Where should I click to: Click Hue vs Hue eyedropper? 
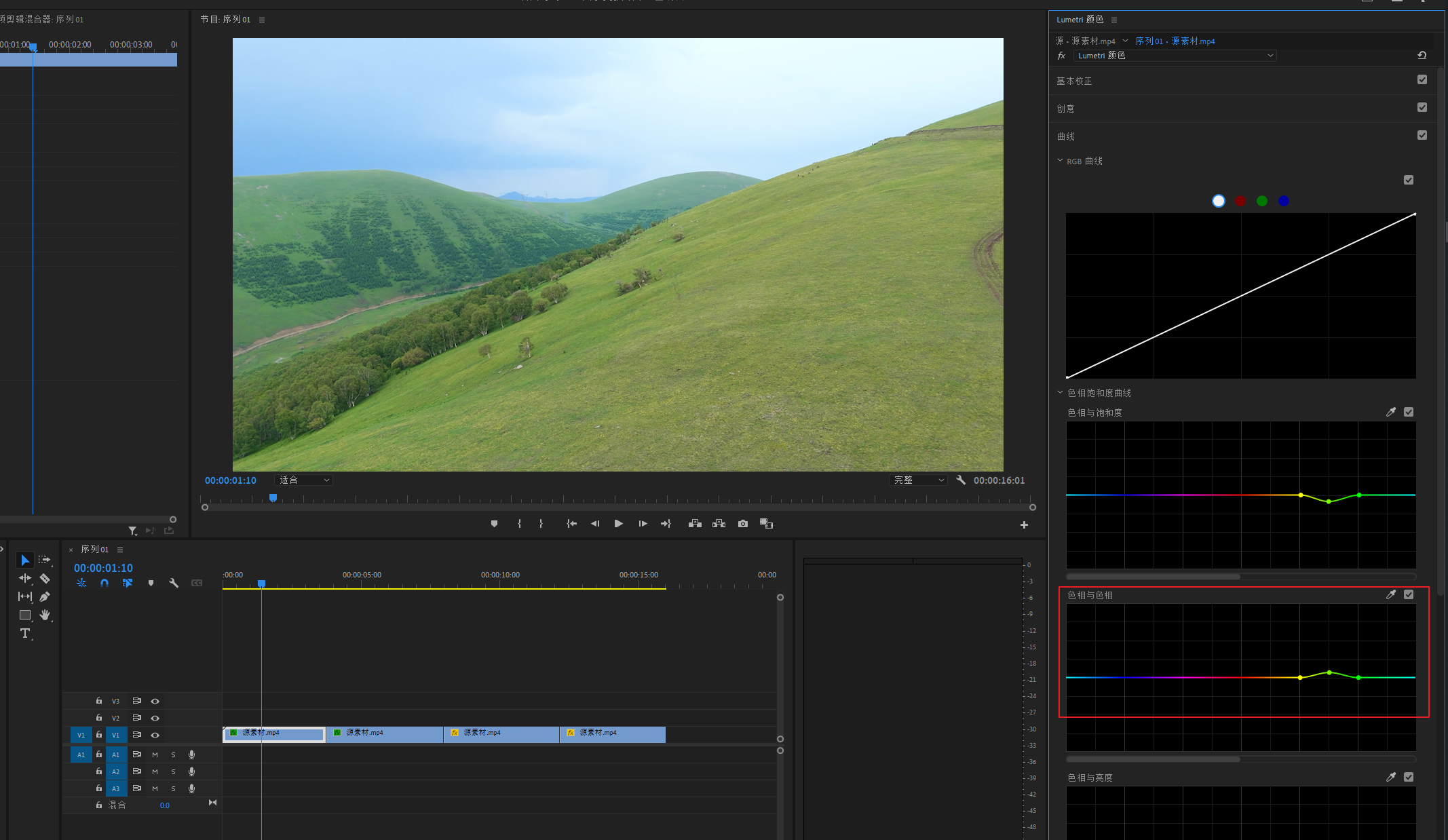(x=1390, y=595)
